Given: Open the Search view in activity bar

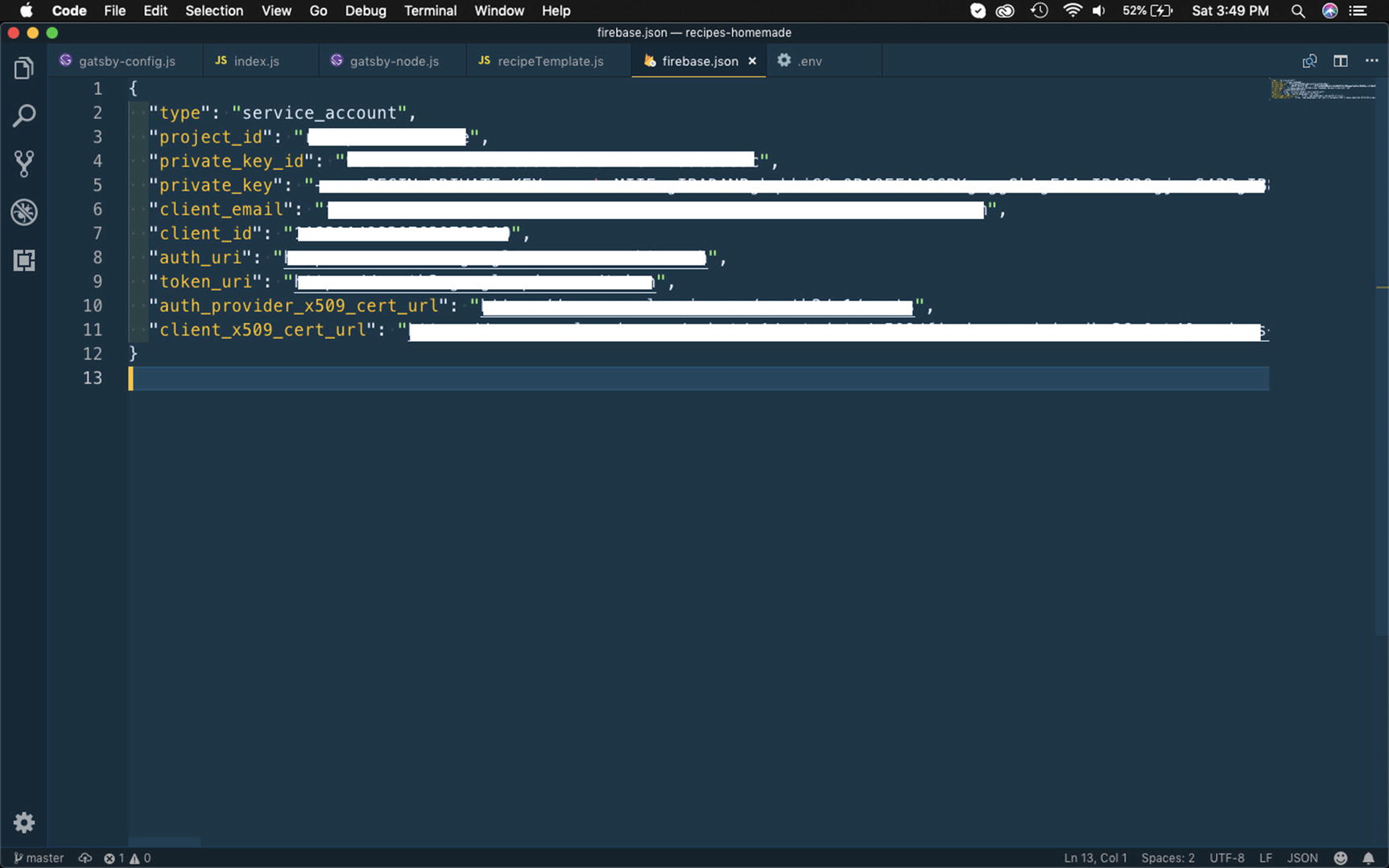Looking at the screenshot, I should point(24,116).
